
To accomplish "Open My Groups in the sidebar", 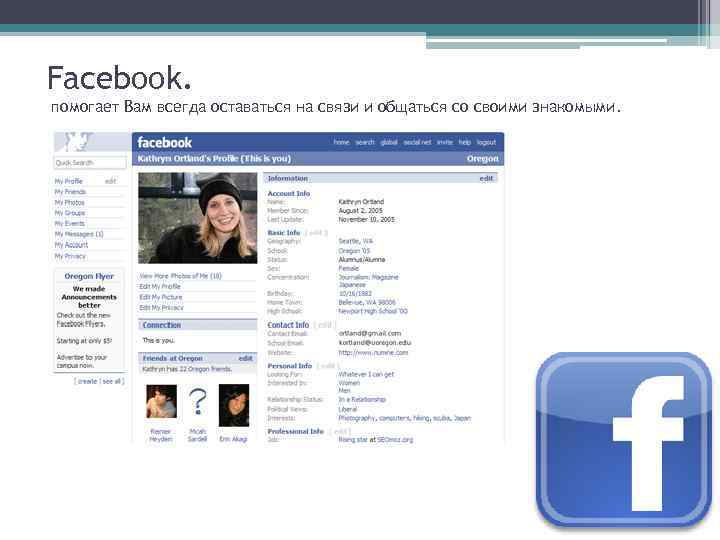I will [x=70, y=213].
